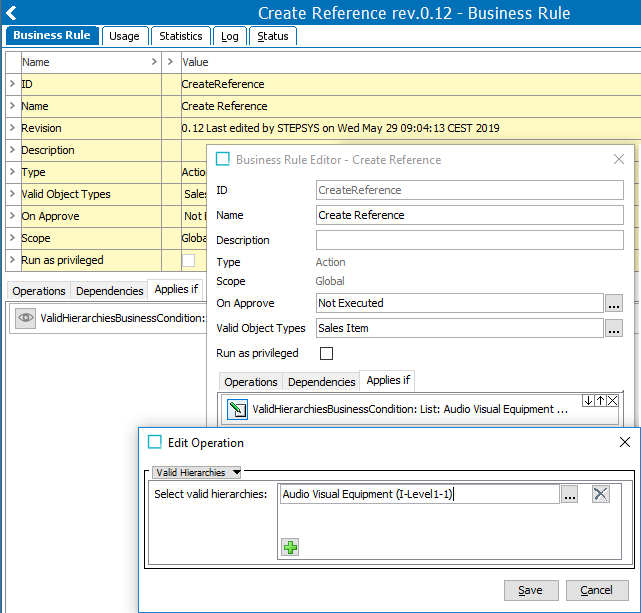Click green plus to add hierarchy

click(x=290, y=547)
